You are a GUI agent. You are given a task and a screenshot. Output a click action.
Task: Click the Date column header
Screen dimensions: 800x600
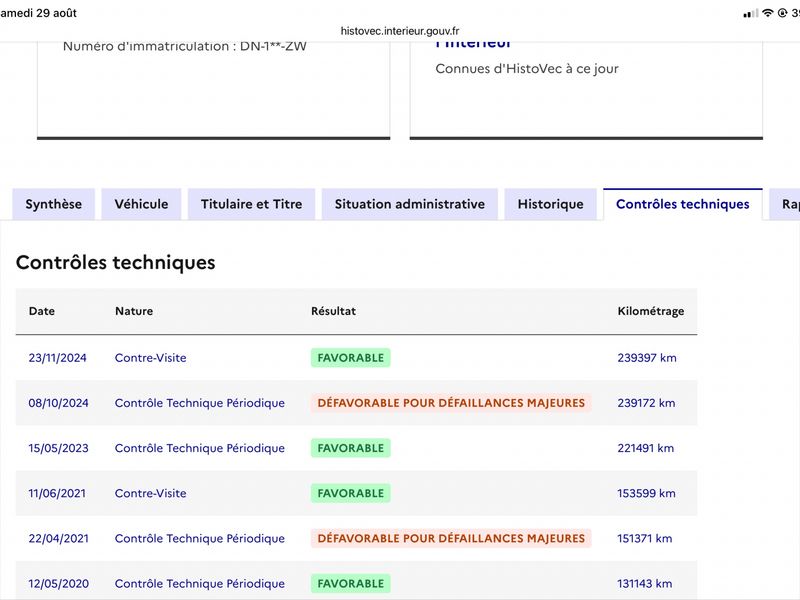click(42, 311)
